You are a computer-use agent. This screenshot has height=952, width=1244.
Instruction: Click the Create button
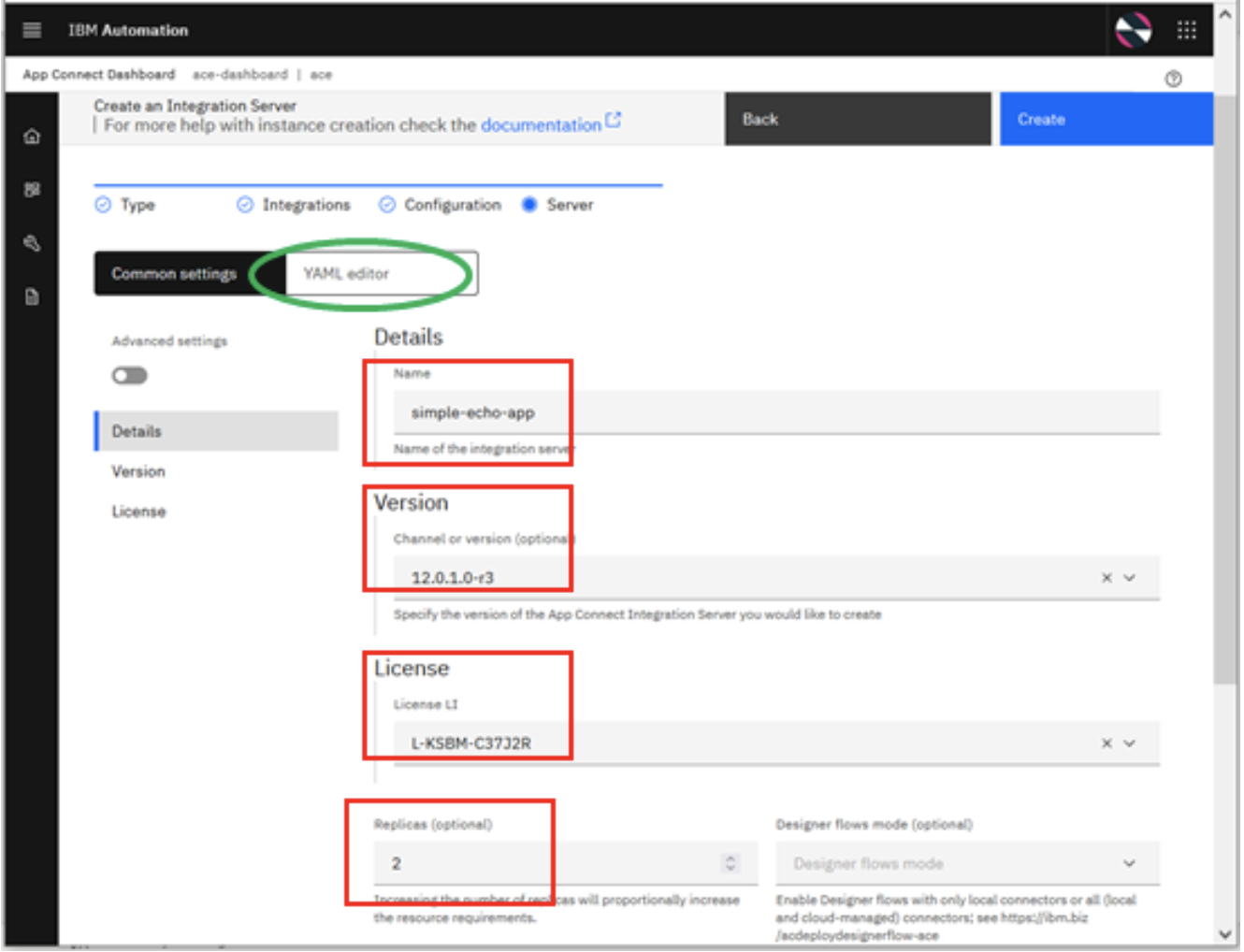[1107, 119]
